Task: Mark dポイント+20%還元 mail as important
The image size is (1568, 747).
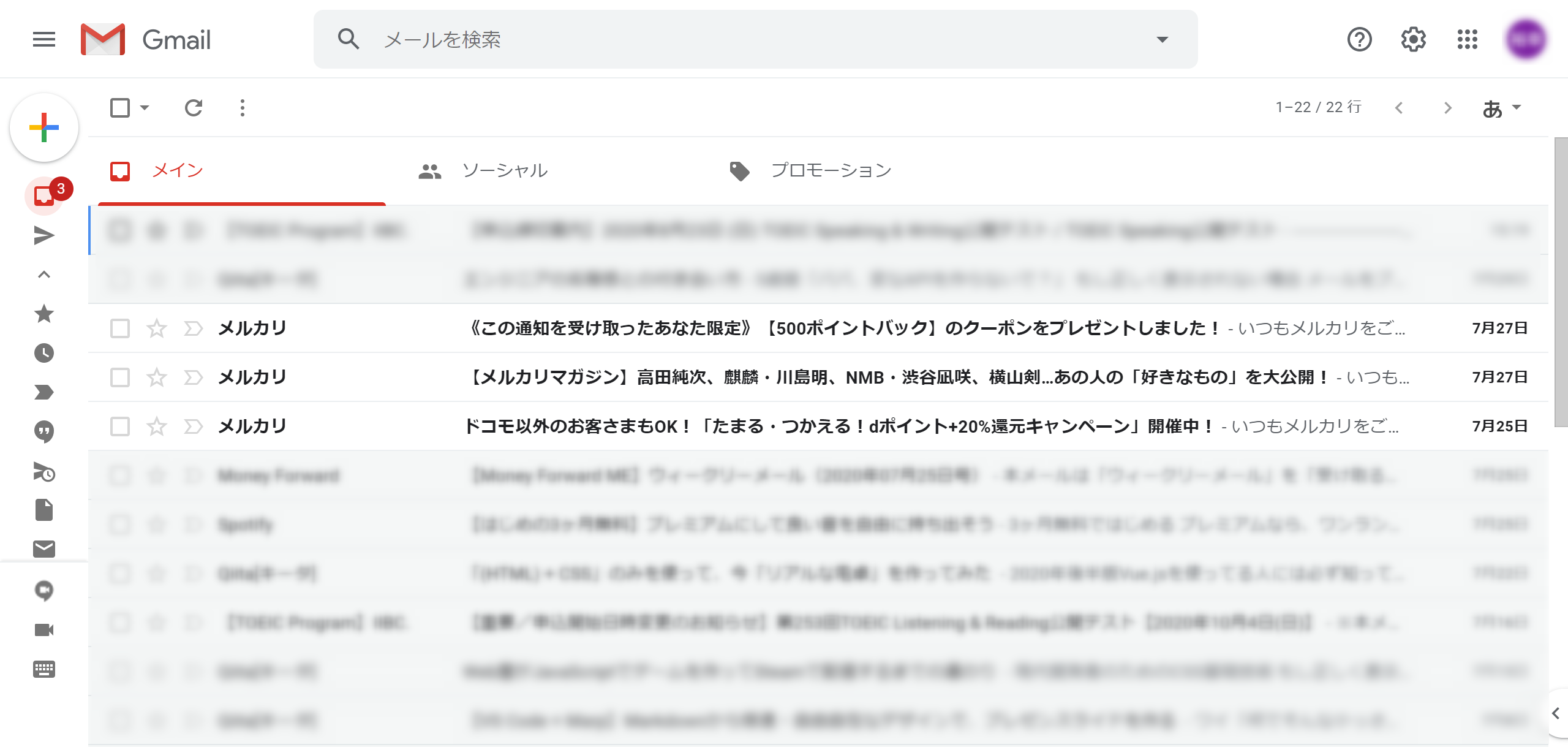Action: (194, 427)
